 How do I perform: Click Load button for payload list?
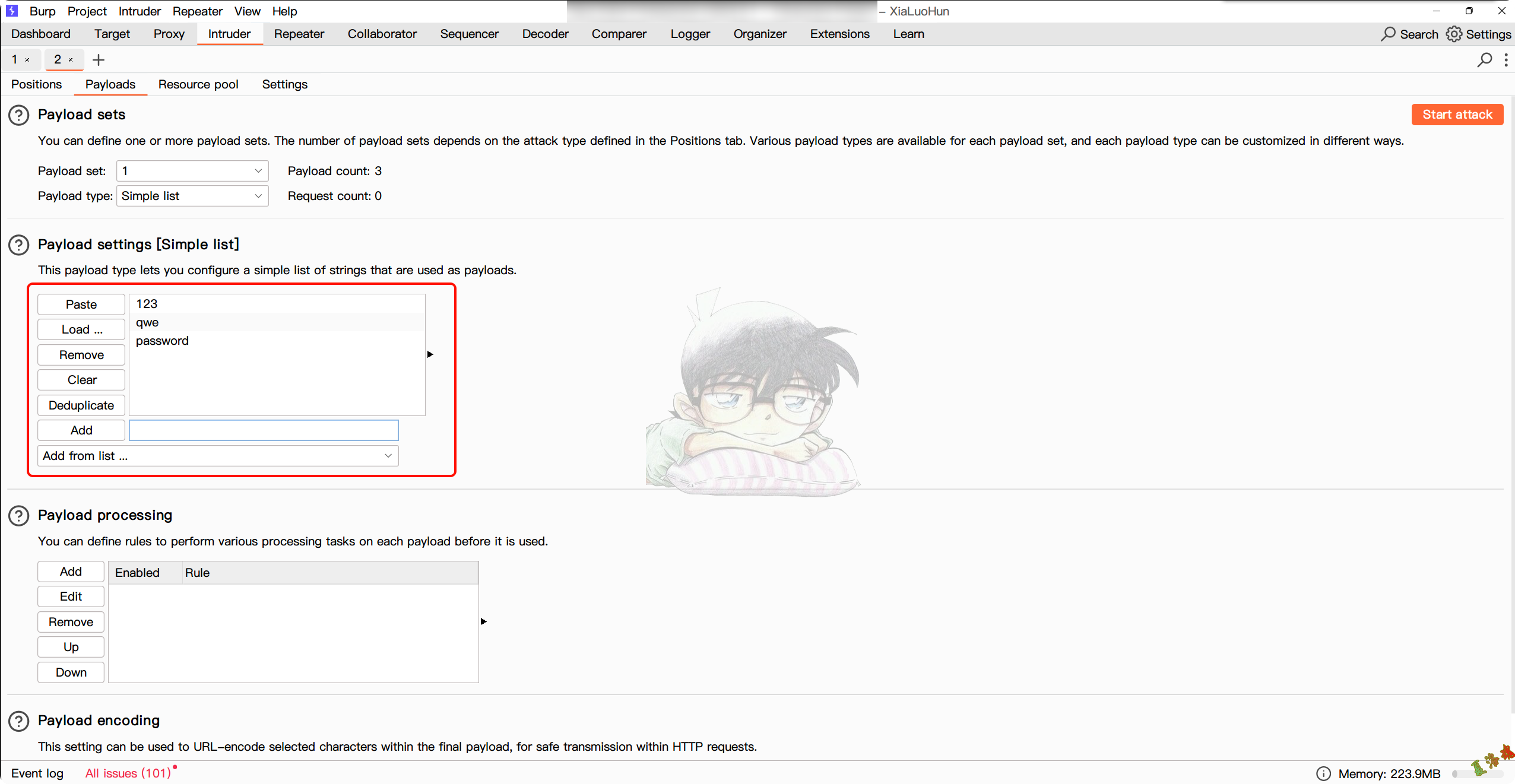click(x=80, y=329)
